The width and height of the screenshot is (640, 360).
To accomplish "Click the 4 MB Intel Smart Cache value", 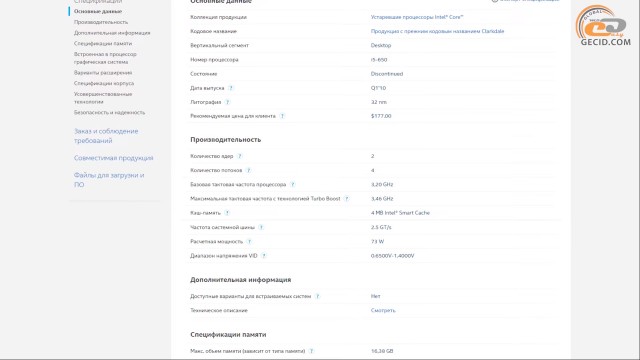I will pyautogui.click(x=400, y=213).
